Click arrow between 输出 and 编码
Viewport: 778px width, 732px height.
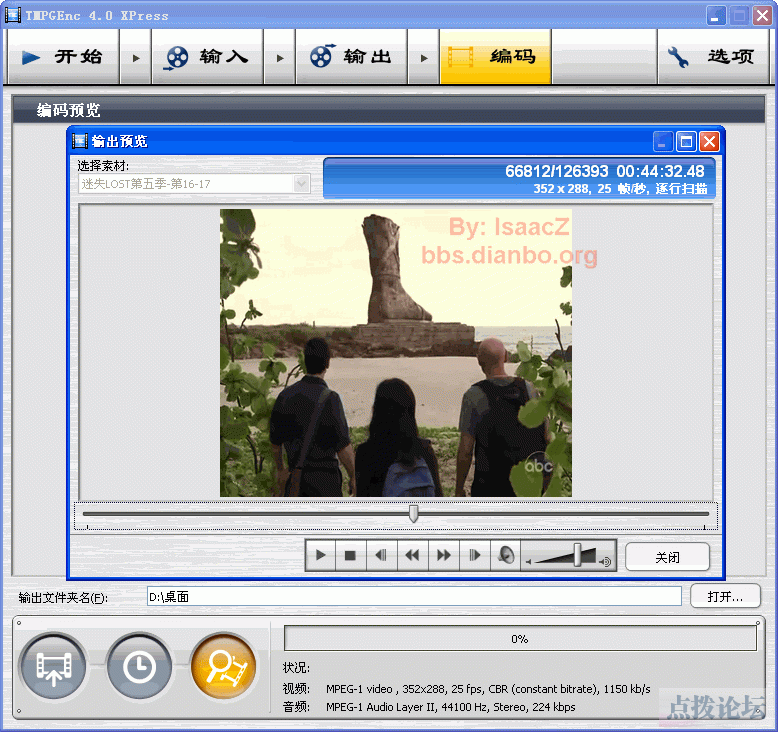point(423,58)
